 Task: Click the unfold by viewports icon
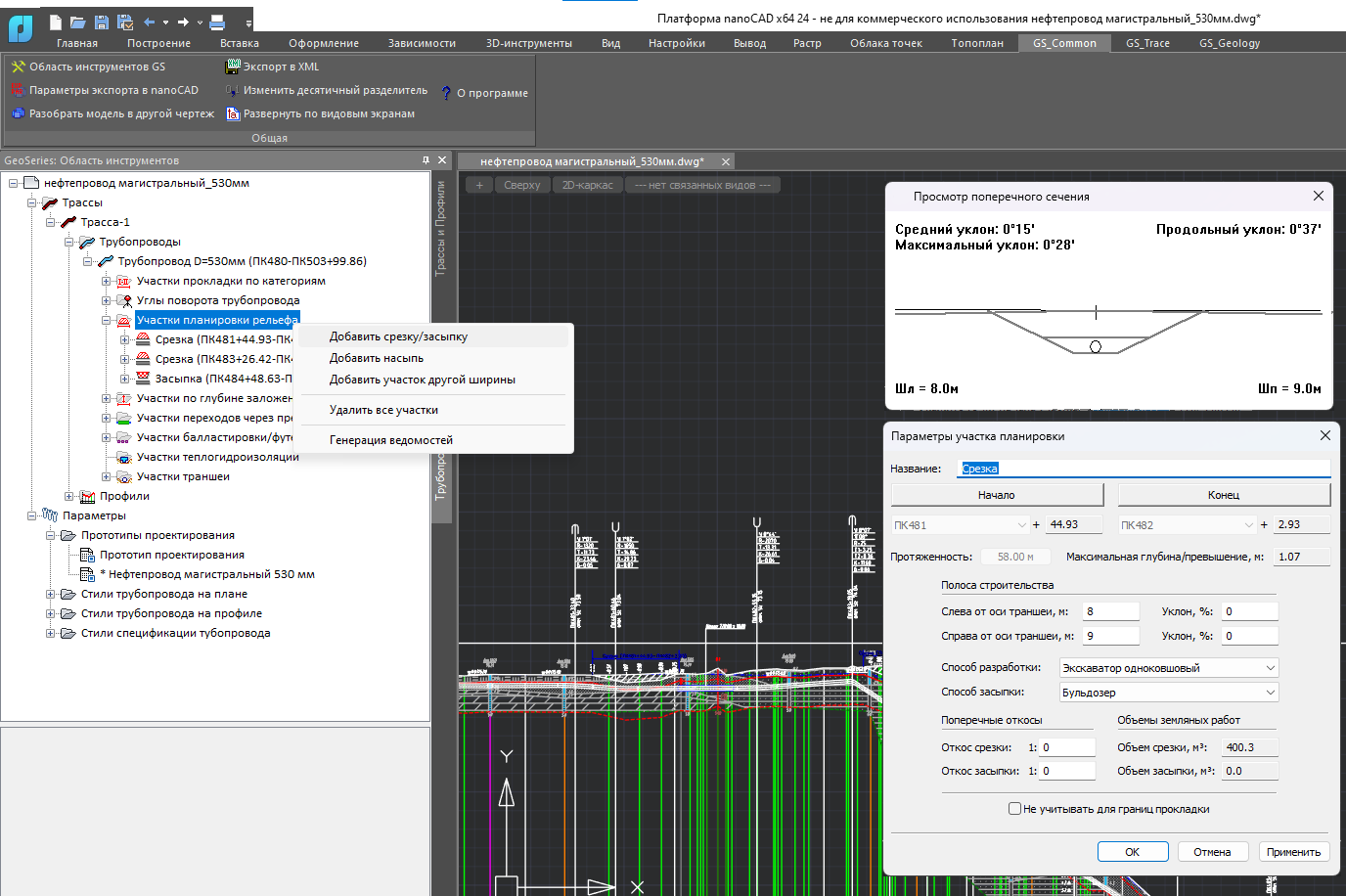point(233,113)
